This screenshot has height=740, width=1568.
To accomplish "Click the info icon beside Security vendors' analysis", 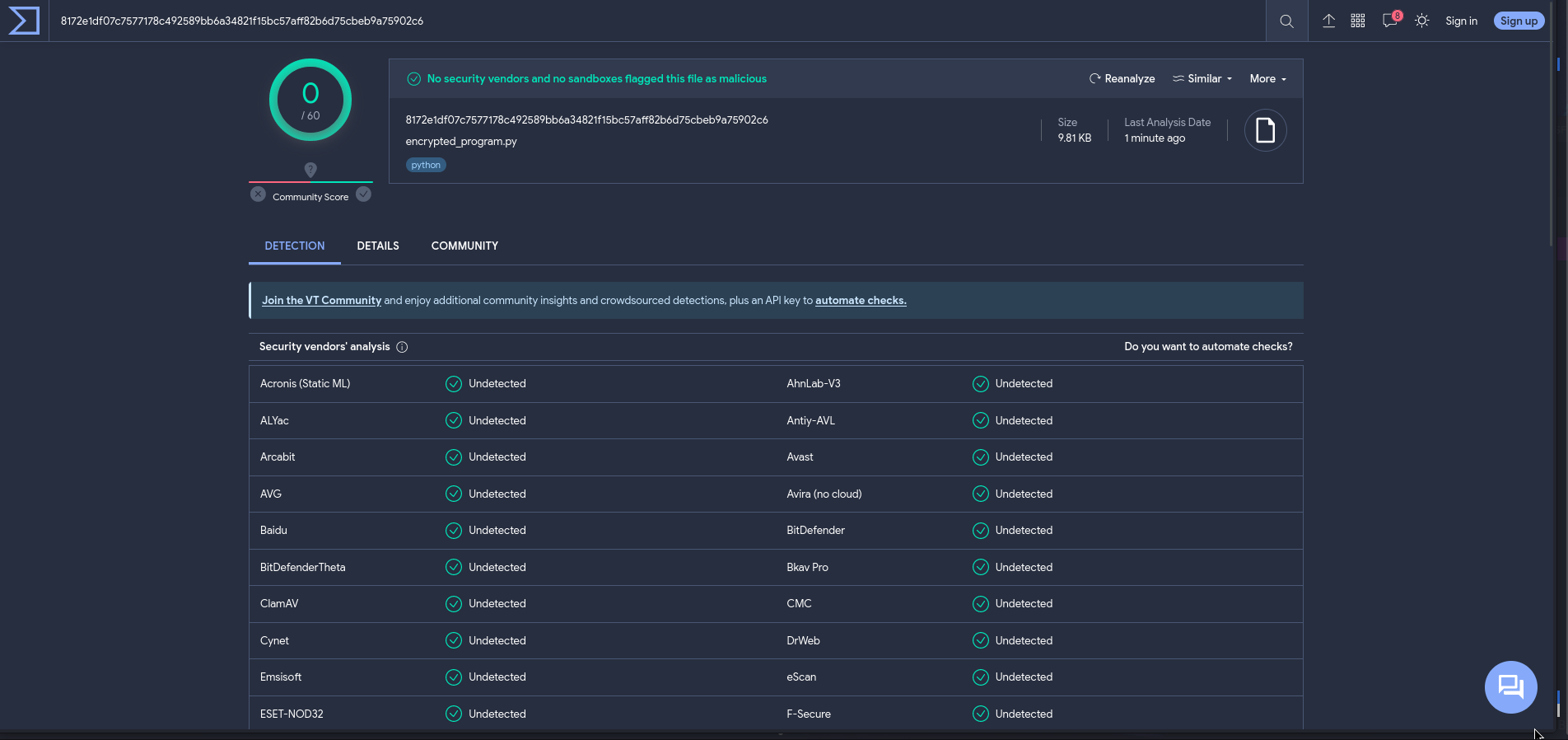I will pos(402,347).
